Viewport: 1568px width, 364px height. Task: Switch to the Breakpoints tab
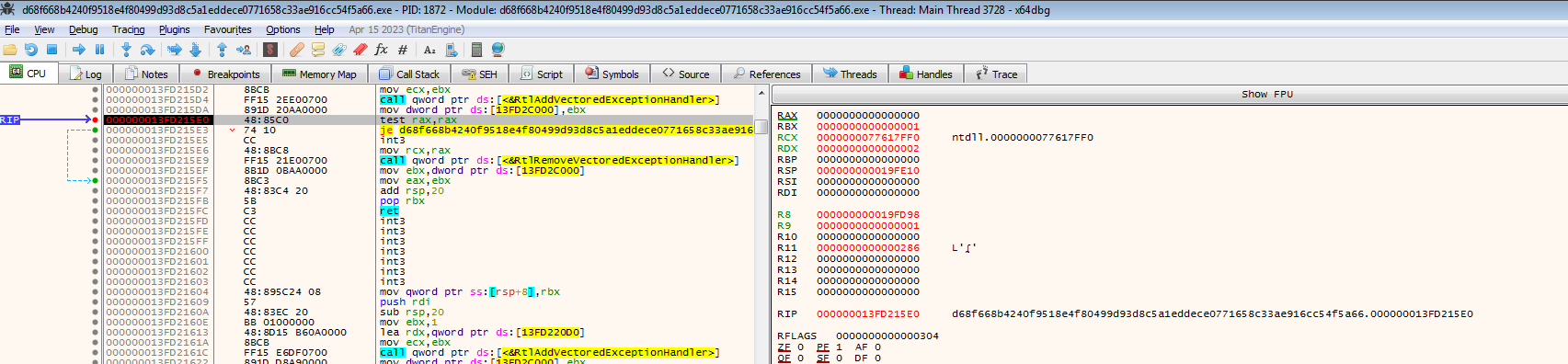(x=226, y=74)
